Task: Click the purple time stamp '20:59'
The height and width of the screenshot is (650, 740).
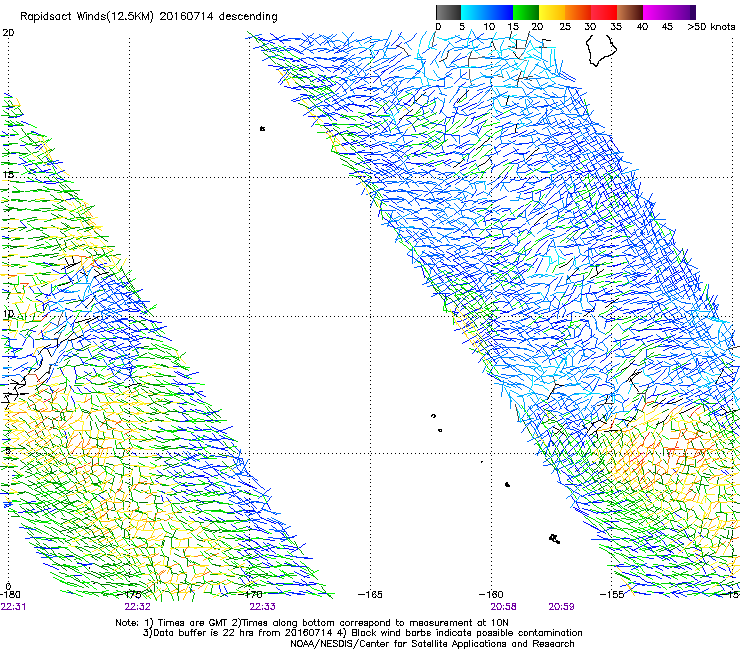Action: coord(561,607)
